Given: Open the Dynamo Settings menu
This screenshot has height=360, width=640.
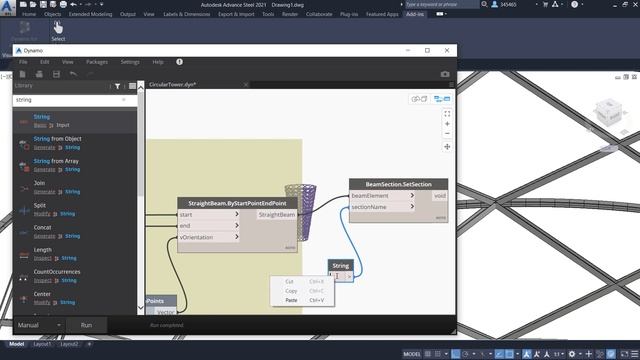Looking at the screenshot, I should pos(130,62).
